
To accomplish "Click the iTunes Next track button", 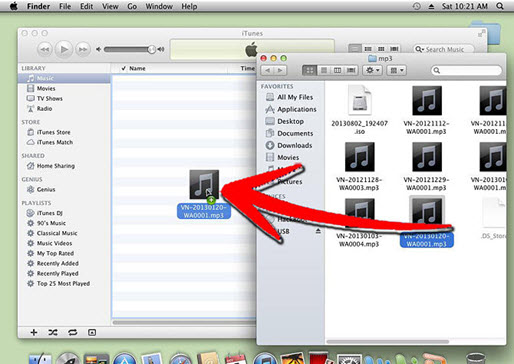I will click(82, 50).
